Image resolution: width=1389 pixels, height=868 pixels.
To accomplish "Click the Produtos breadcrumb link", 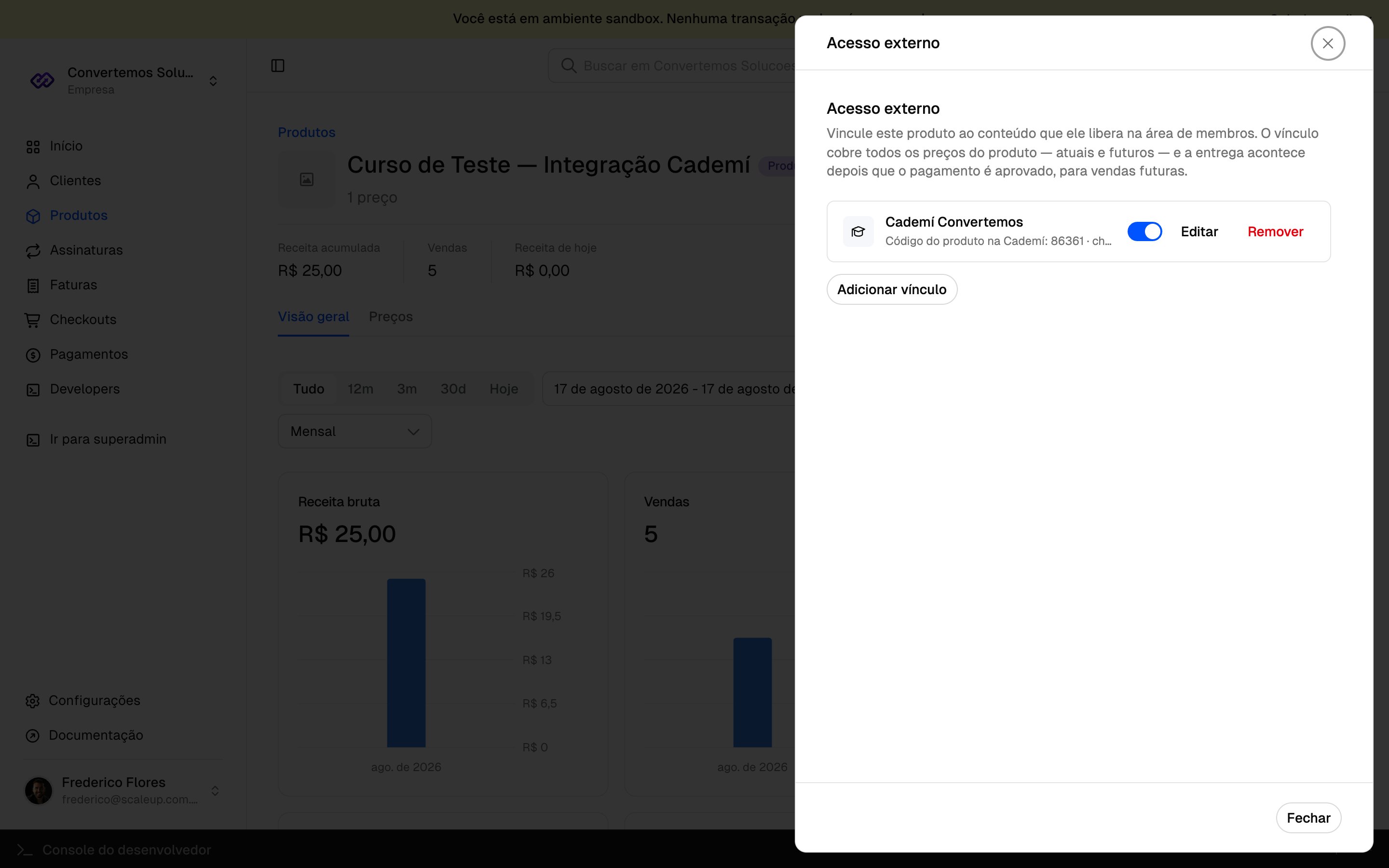I will pos(307,132).
